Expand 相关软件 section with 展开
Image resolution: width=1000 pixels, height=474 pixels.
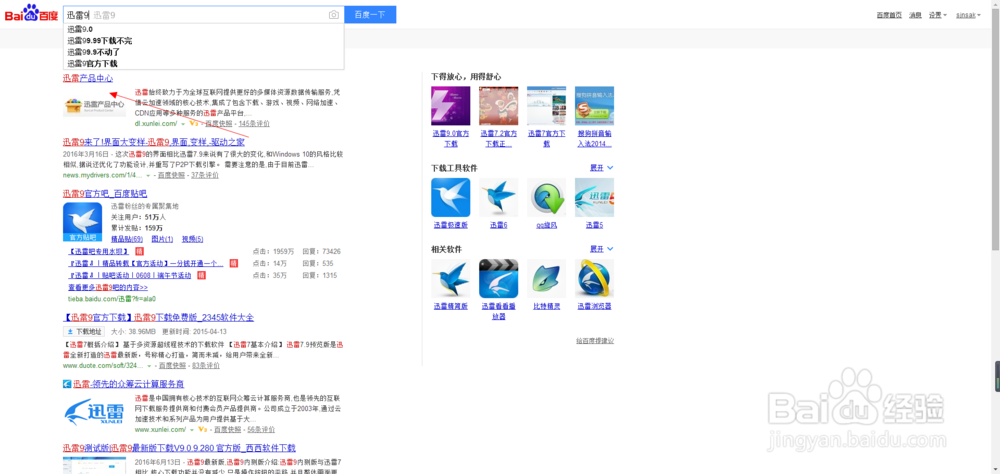(x=601, y=249)
